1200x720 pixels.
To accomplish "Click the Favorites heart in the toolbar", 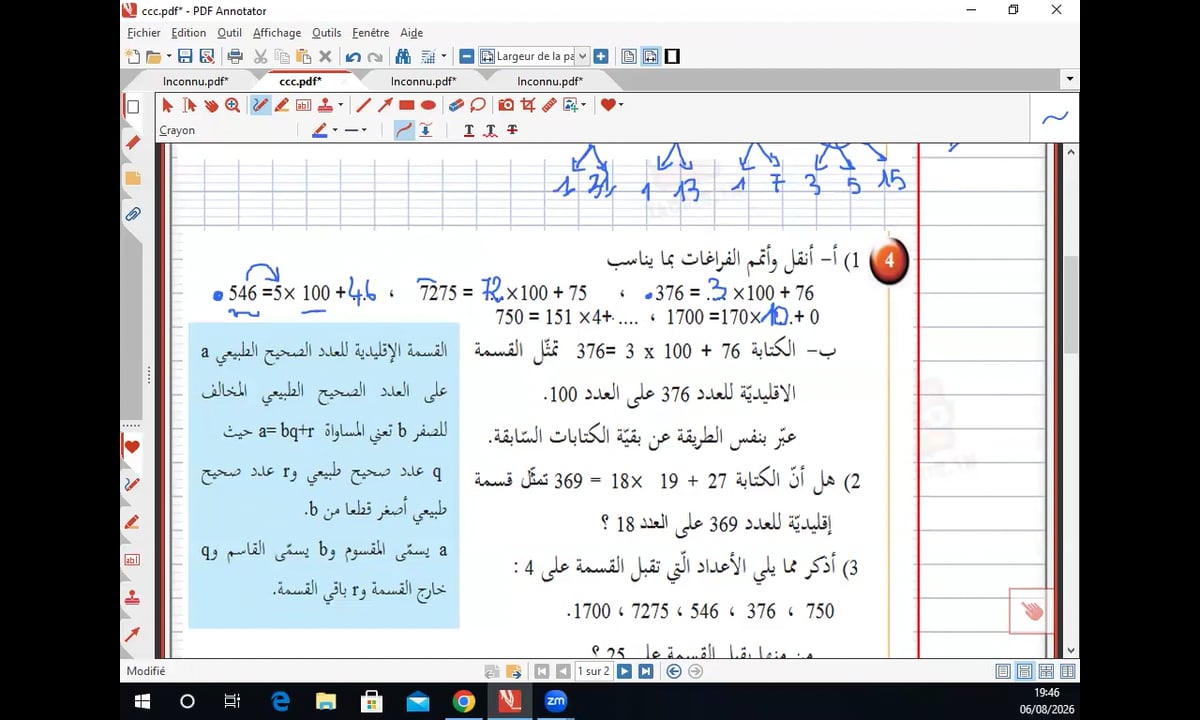I will [607, 105].
